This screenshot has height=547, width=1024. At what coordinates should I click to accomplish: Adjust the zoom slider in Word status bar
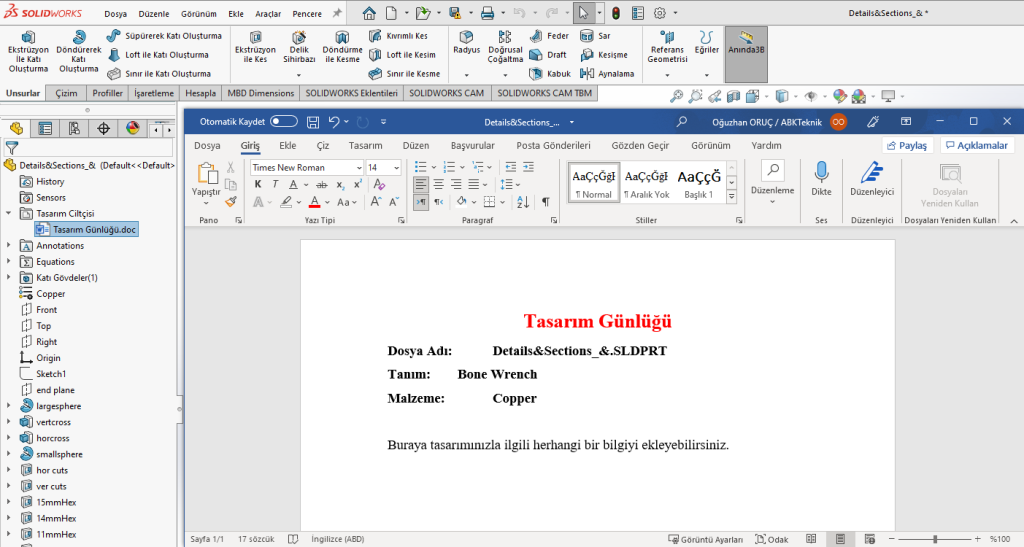pyautogui.click(x=934, y=539)
